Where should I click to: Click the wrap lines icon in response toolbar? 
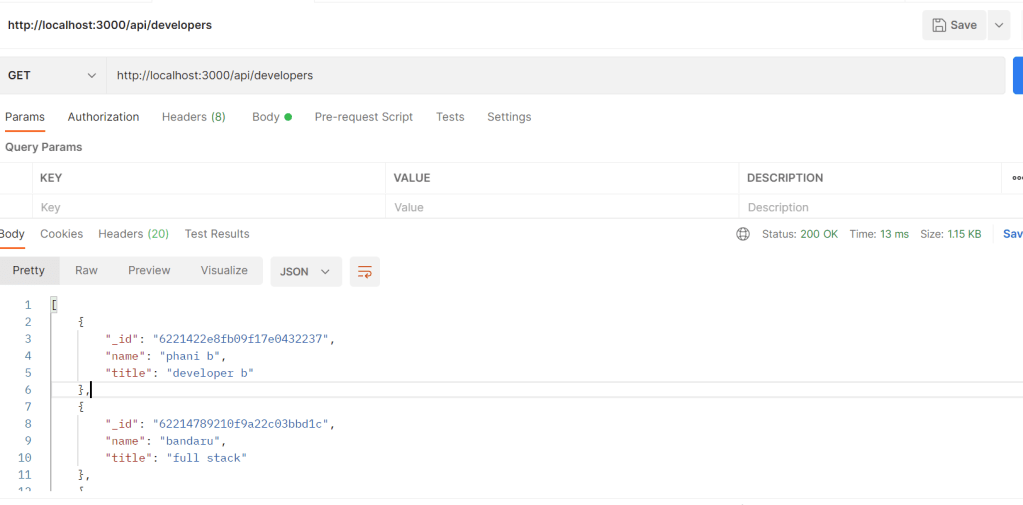(365, 272)
